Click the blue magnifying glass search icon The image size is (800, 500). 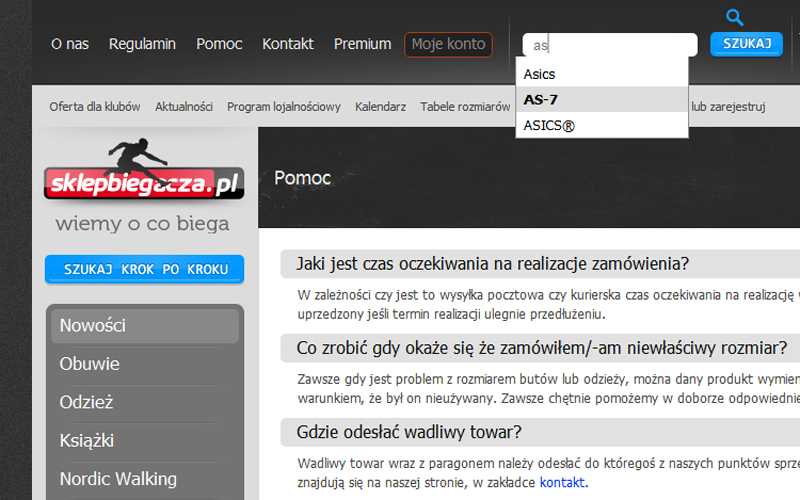point(735,17)
